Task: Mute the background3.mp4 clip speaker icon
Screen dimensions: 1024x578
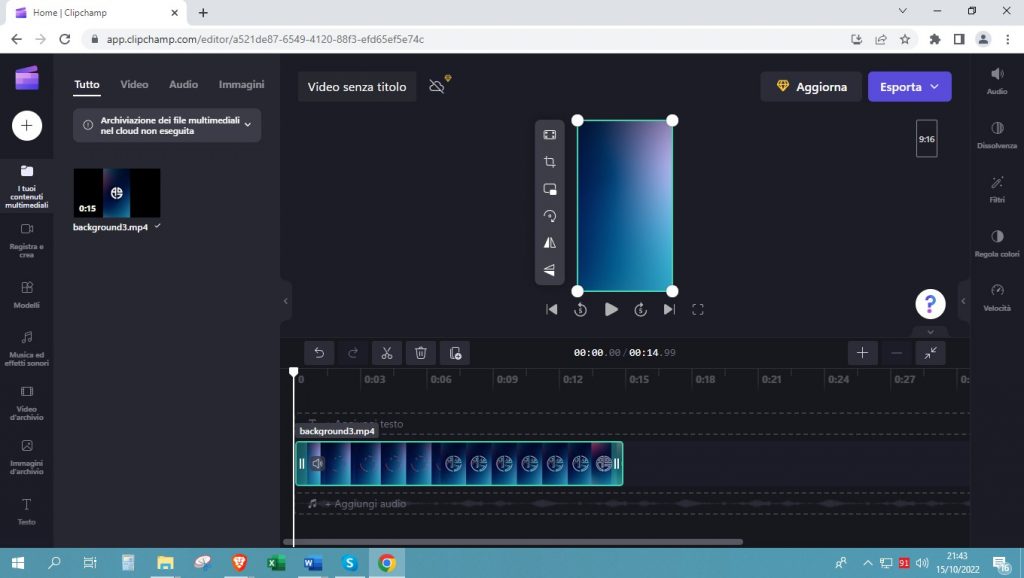Action: point(319,462)
